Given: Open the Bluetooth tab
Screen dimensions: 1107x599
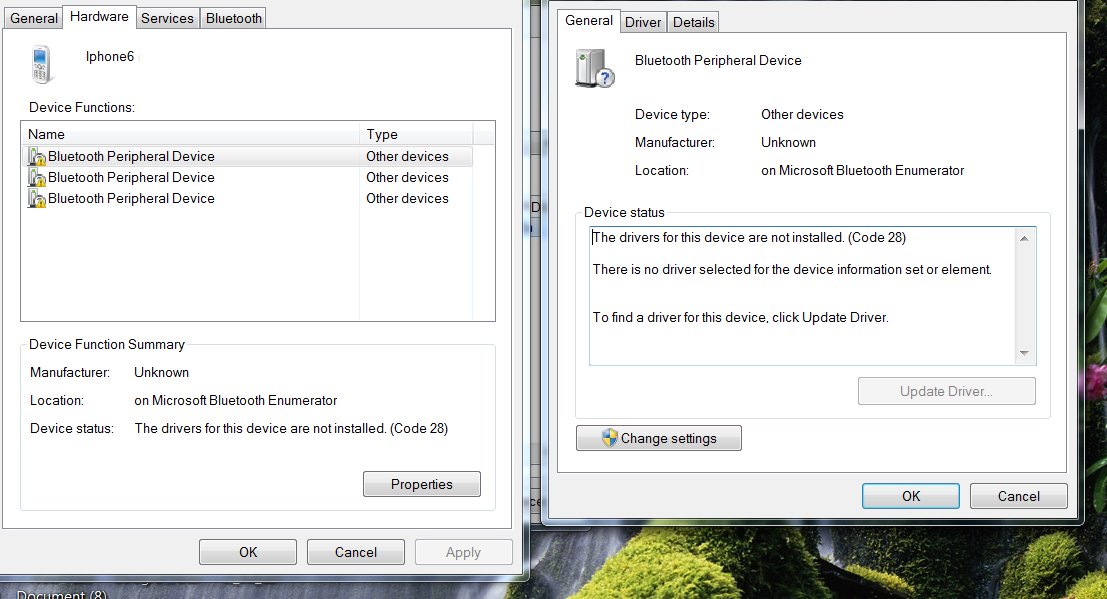Looking at the screenshot, I should 234,18.
